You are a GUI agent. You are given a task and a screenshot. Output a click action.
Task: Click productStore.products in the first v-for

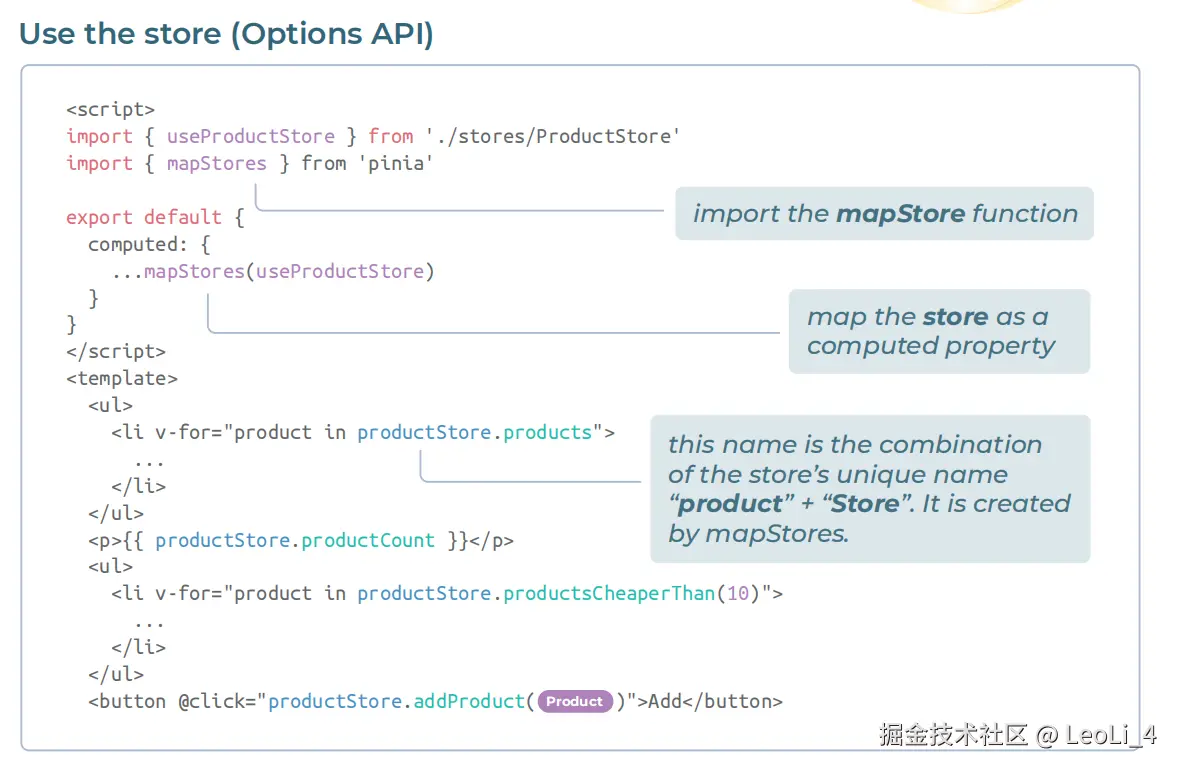(x=475, y=432)
